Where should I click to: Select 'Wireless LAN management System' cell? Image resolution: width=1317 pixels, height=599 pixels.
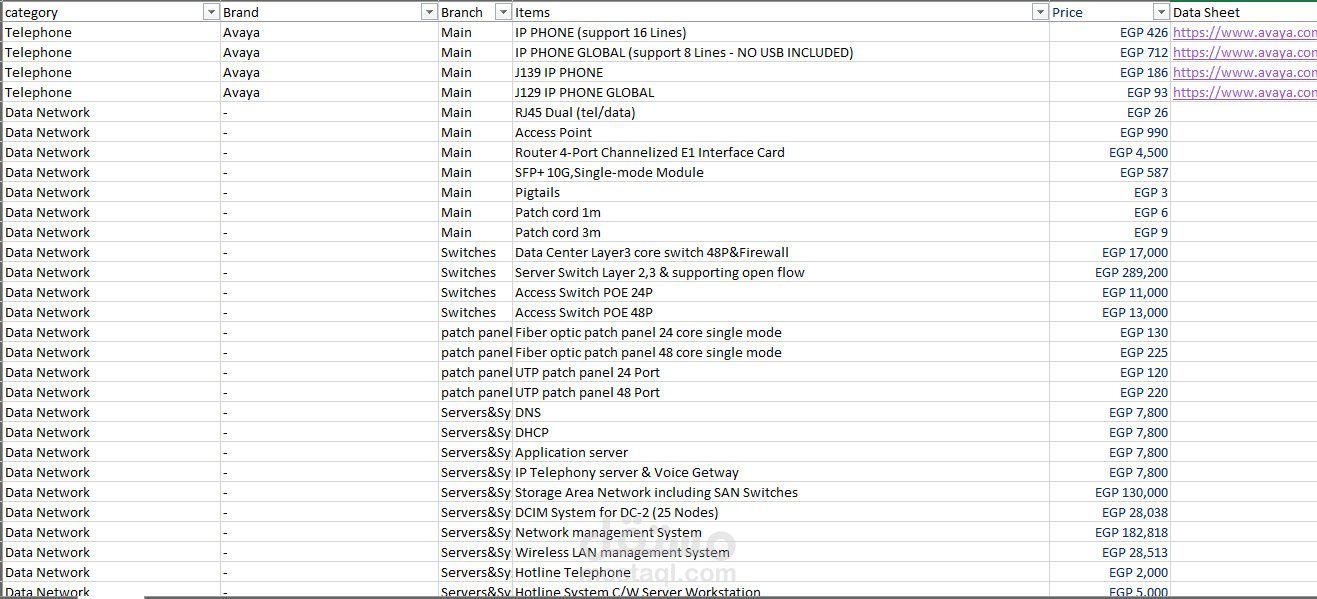pyautogui.click(x=781, y=552)
